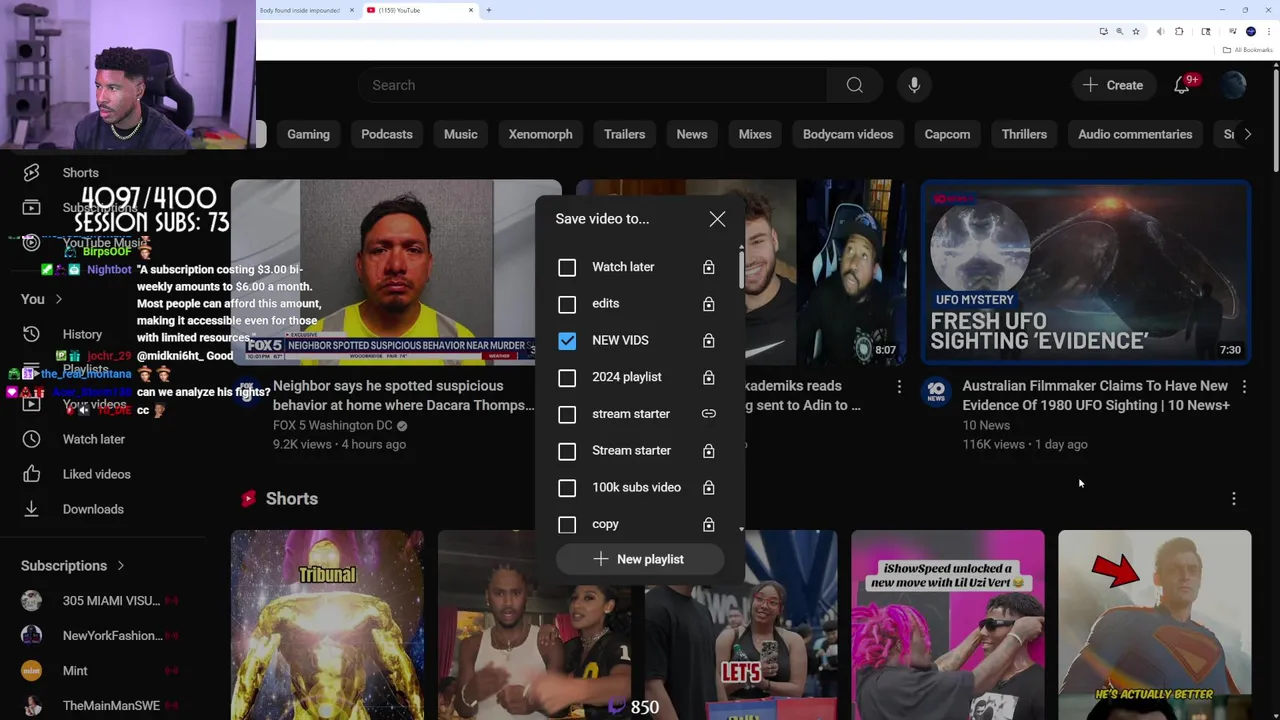Screen dimensions: 1280x720
Task: Open iShowSpeed Lil Uzi Vert short
Action: (947, 624)
